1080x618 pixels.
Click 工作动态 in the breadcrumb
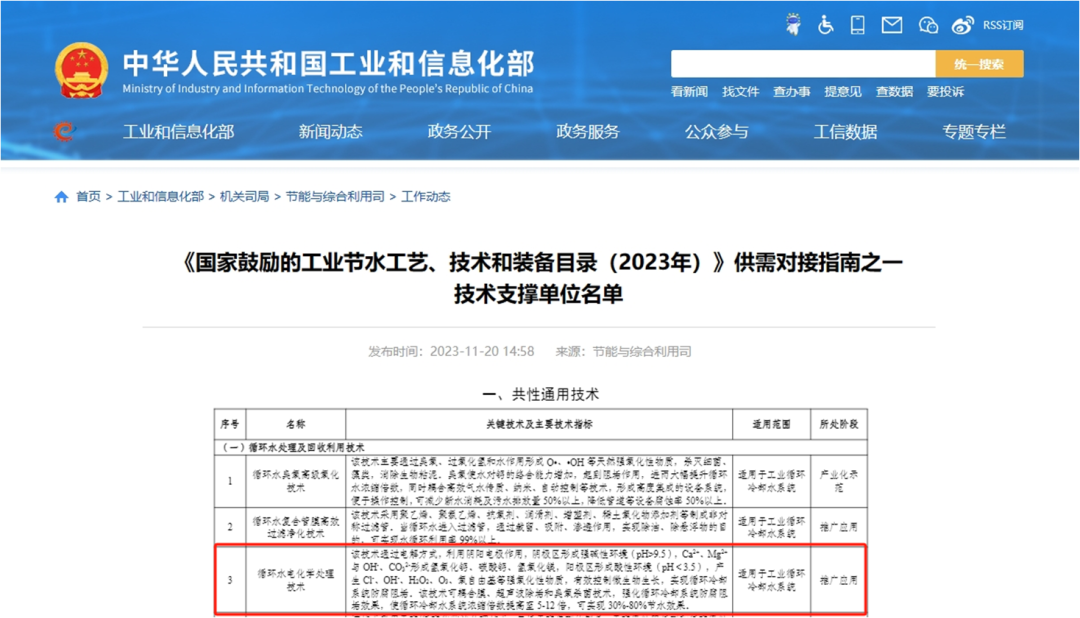coord(426,197)
